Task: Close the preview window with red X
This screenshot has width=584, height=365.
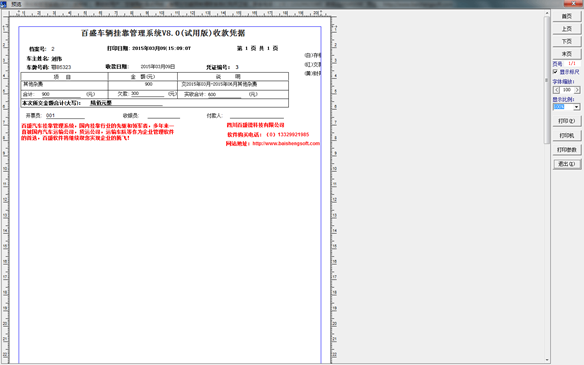Action: 573,3
